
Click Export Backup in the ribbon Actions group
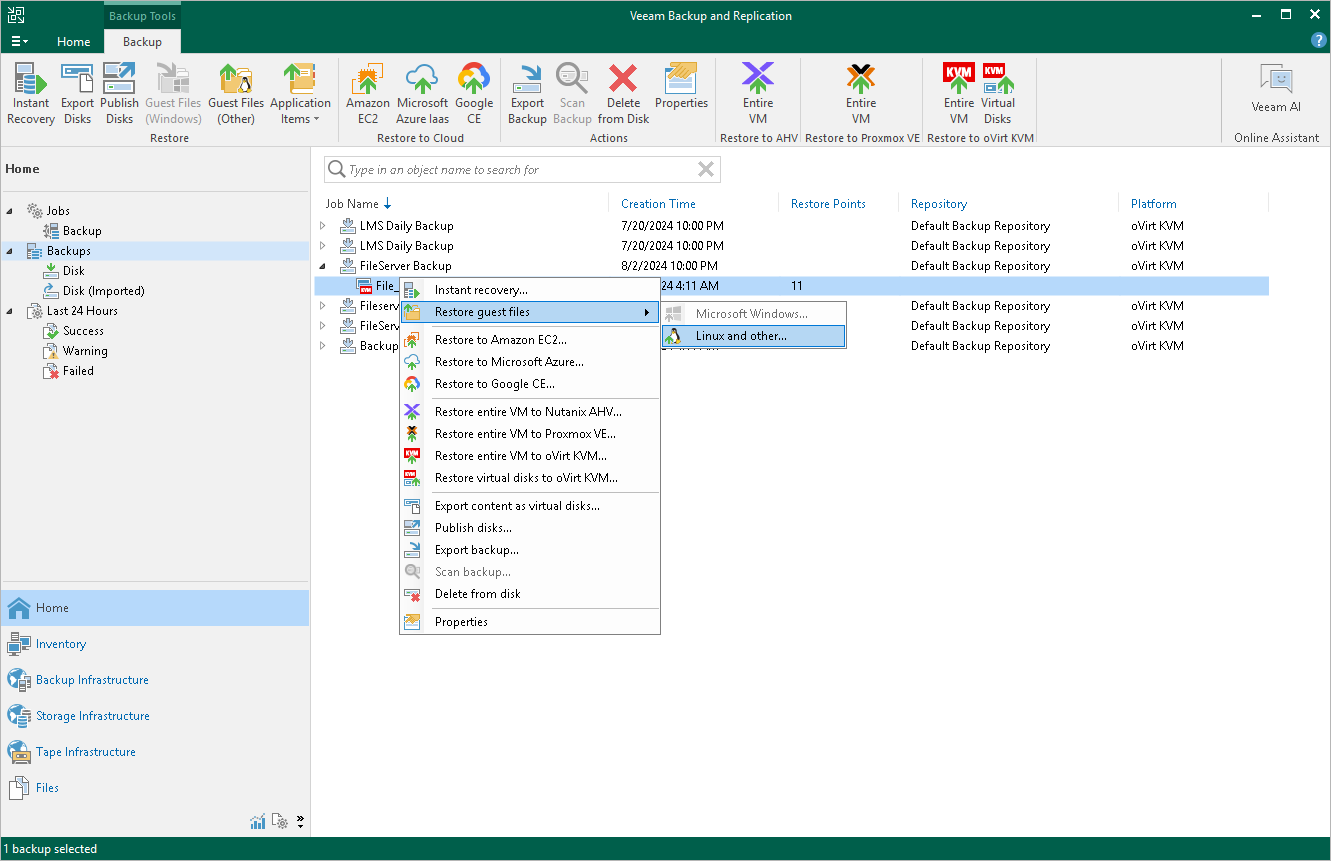[527, 94]
